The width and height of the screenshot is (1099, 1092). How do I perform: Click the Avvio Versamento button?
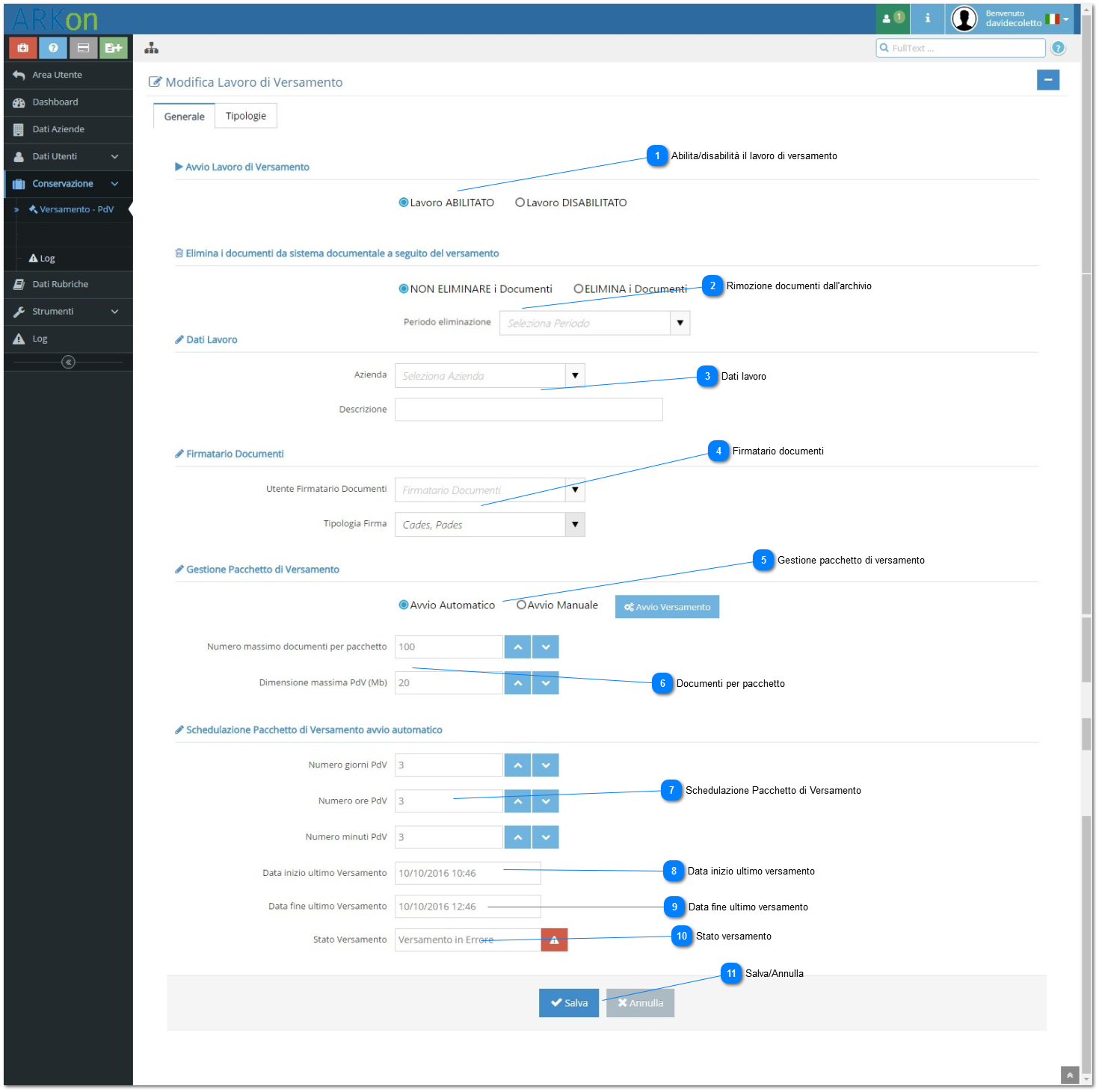[667, 607]
